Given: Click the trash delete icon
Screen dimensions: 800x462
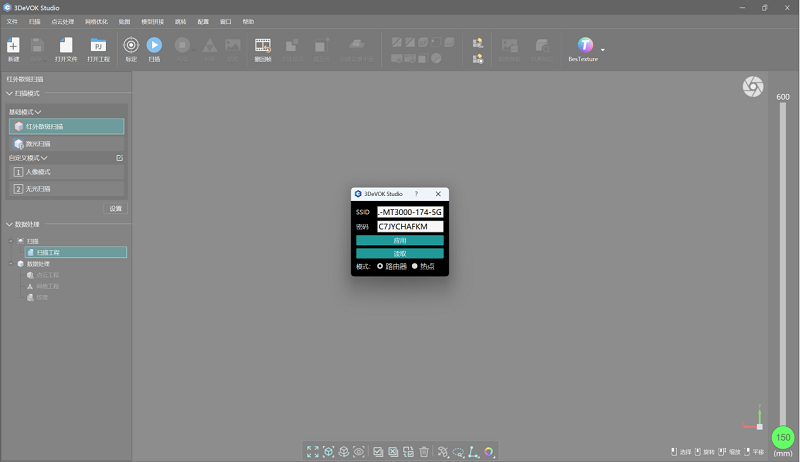Looking at the screenshot, I should (x=424, y=451).
